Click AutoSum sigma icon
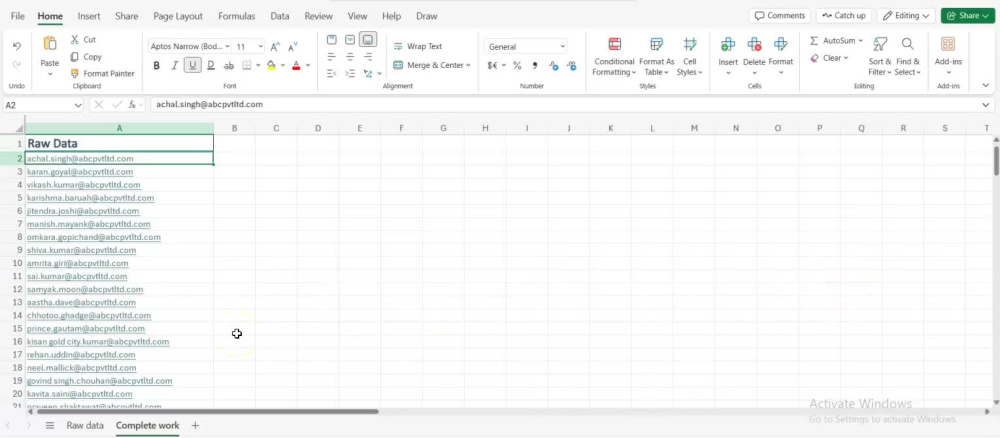 pos(814,41)
